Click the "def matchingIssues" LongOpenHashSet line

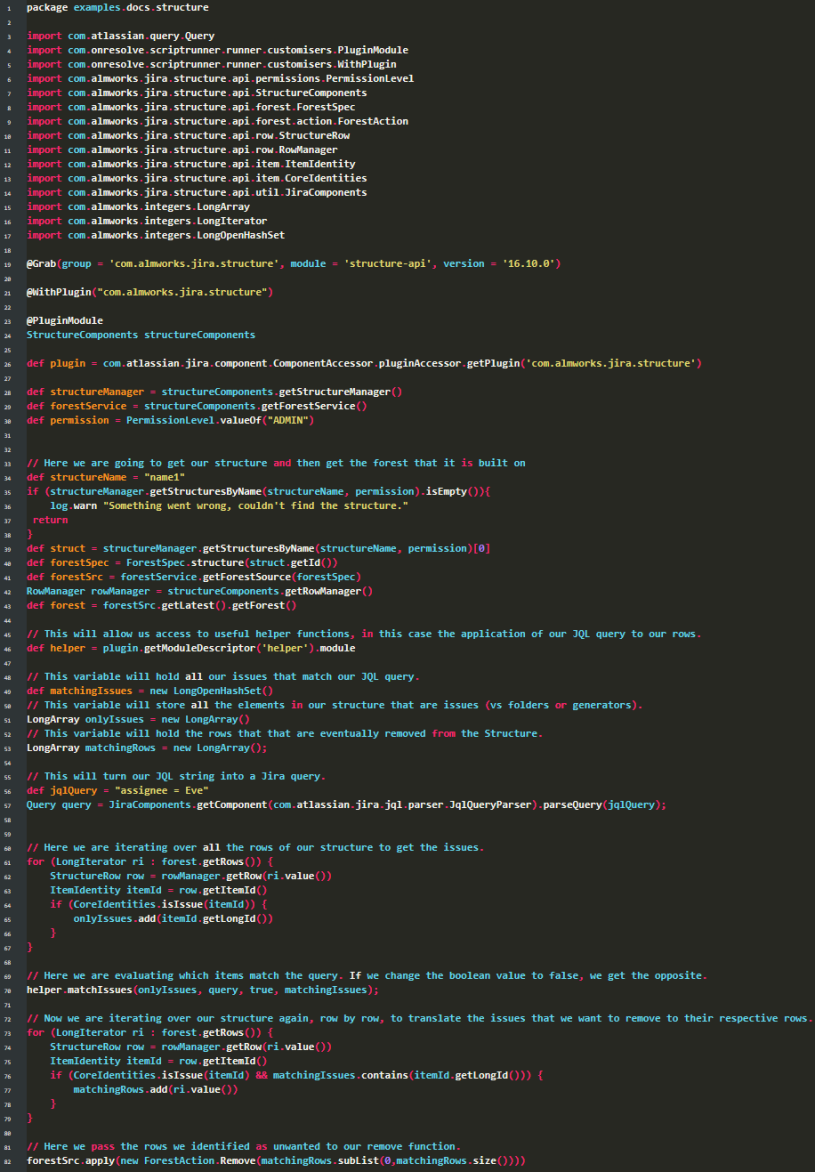(x=150, y=691)
